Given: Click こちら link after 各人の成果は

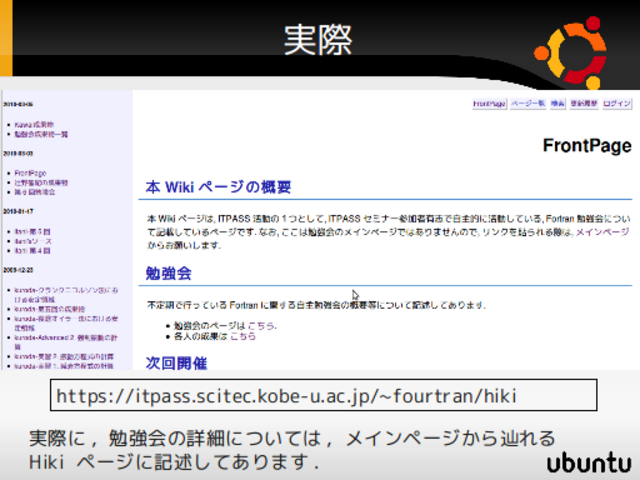Looking at the screenshot, I should click(x=243, y=337).
